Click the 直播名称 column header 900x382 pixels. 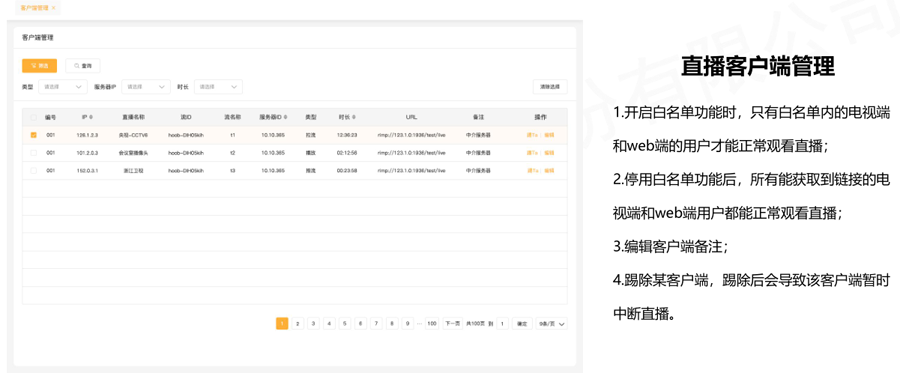coord(133,117)
